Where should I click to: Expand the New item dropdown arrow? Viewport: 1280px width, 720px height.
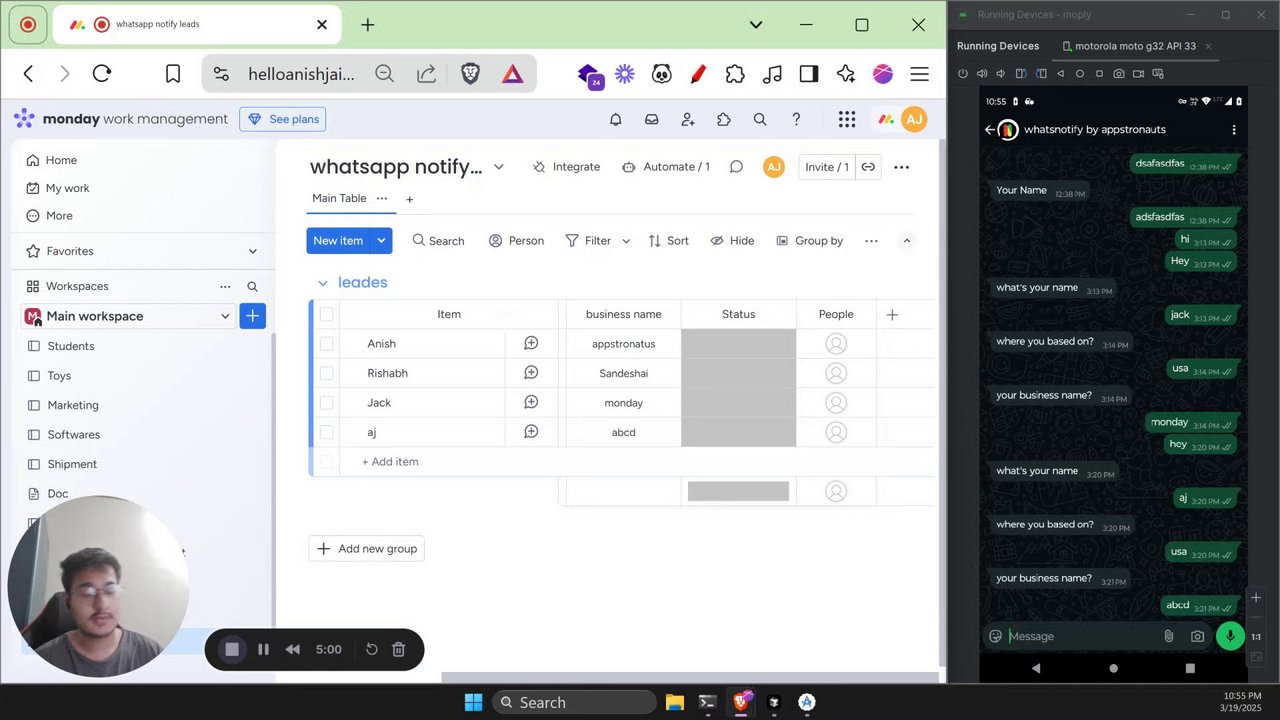381,240
